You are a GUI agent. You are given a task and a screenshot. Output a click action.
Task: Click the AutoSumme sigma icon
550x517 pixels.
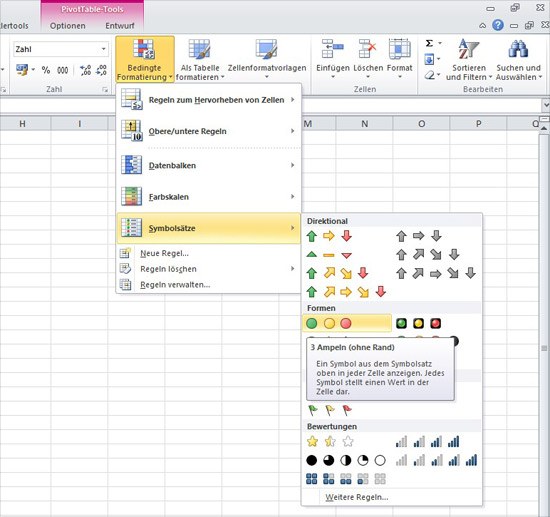click(x=429, y=43)
